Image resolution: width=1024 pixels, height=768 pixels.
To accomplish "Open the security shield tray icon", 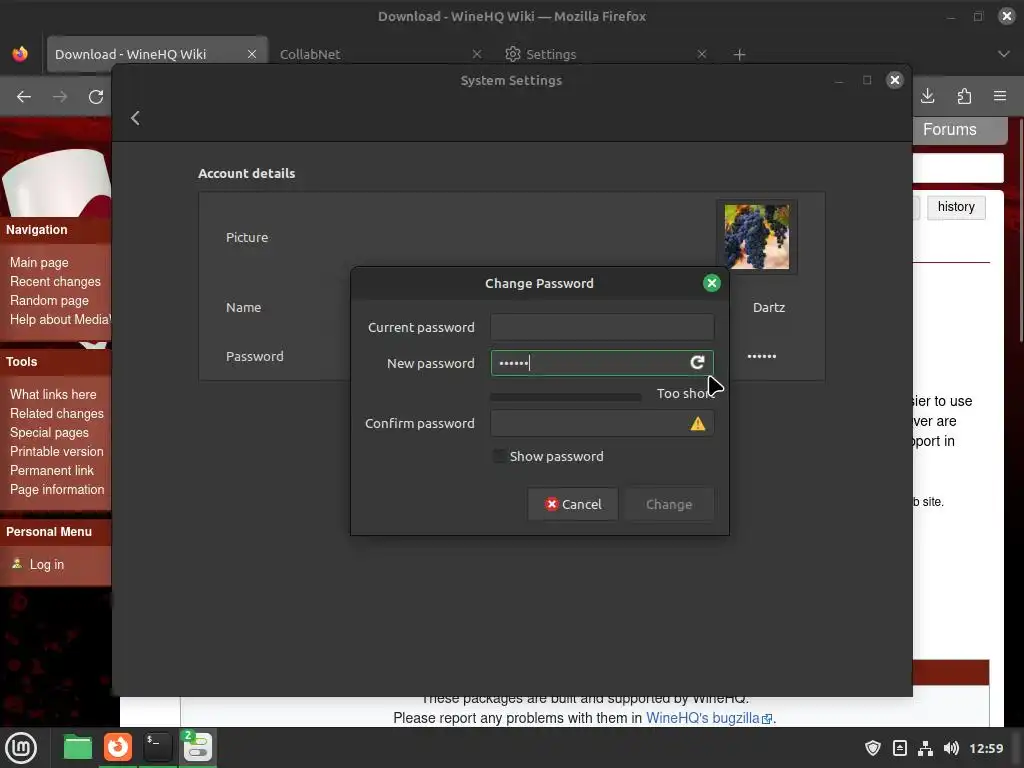I will 872,748.
